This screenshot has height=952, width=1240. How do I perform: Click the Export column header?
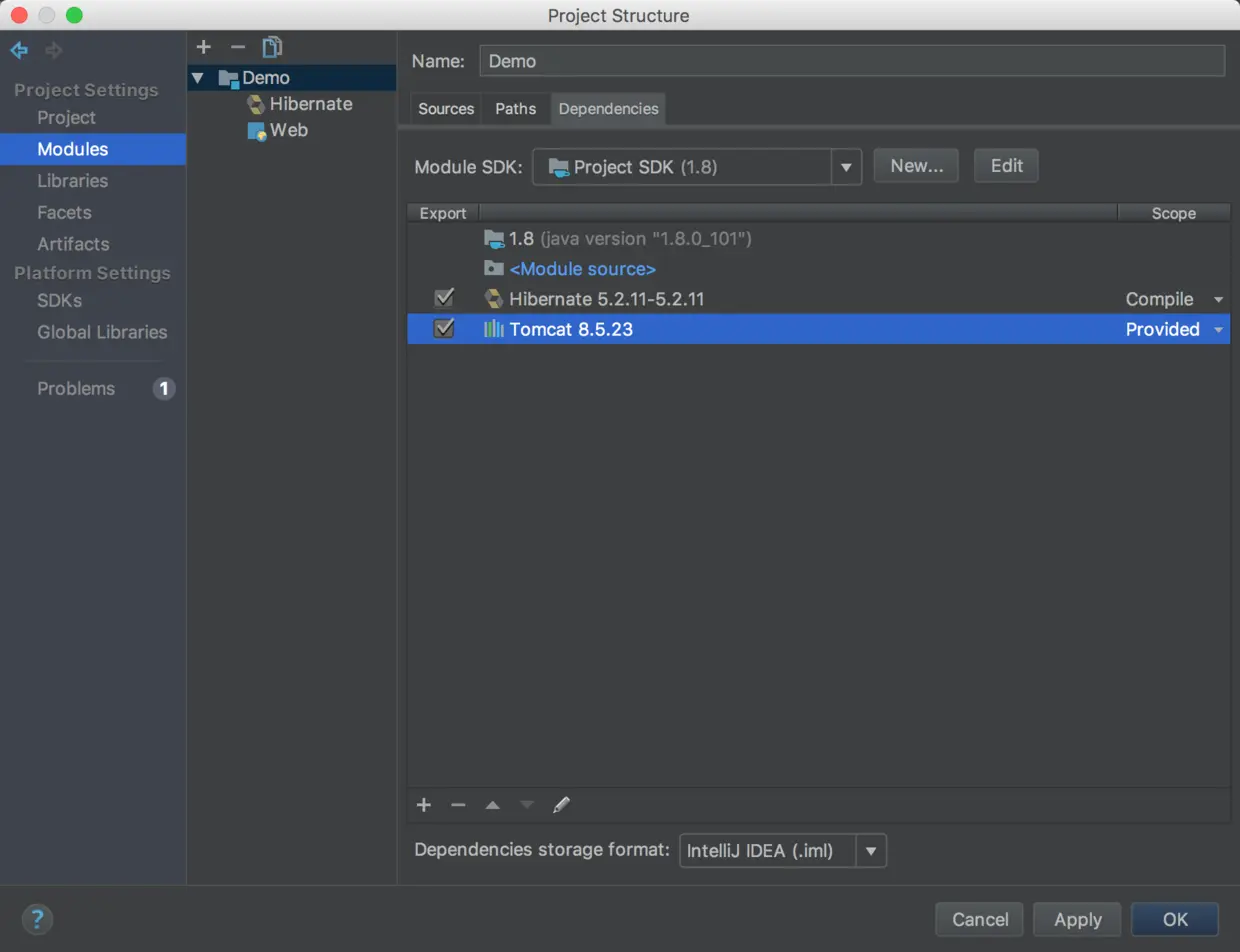click(443, 213)
